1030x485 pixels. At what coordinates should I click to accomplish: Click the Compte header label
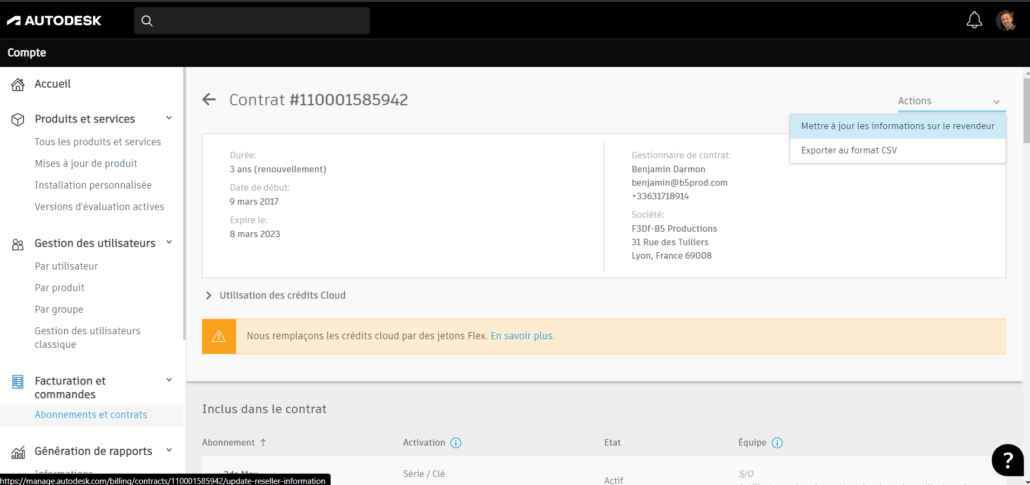coord(27,53)
